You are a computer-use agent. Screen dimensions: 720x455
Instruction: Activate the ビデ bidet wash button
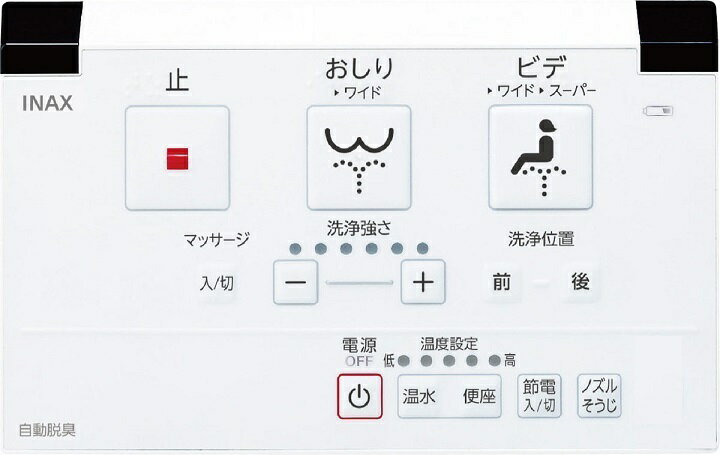click(540, 157)
